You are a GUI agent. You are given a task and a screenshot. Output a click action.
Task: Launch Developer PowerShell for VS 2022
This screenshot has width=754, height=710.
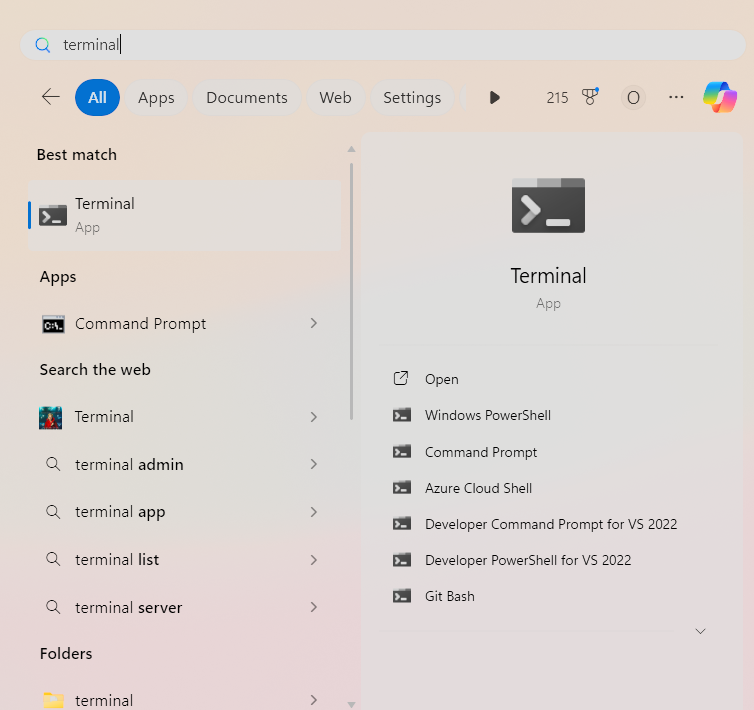548,560
